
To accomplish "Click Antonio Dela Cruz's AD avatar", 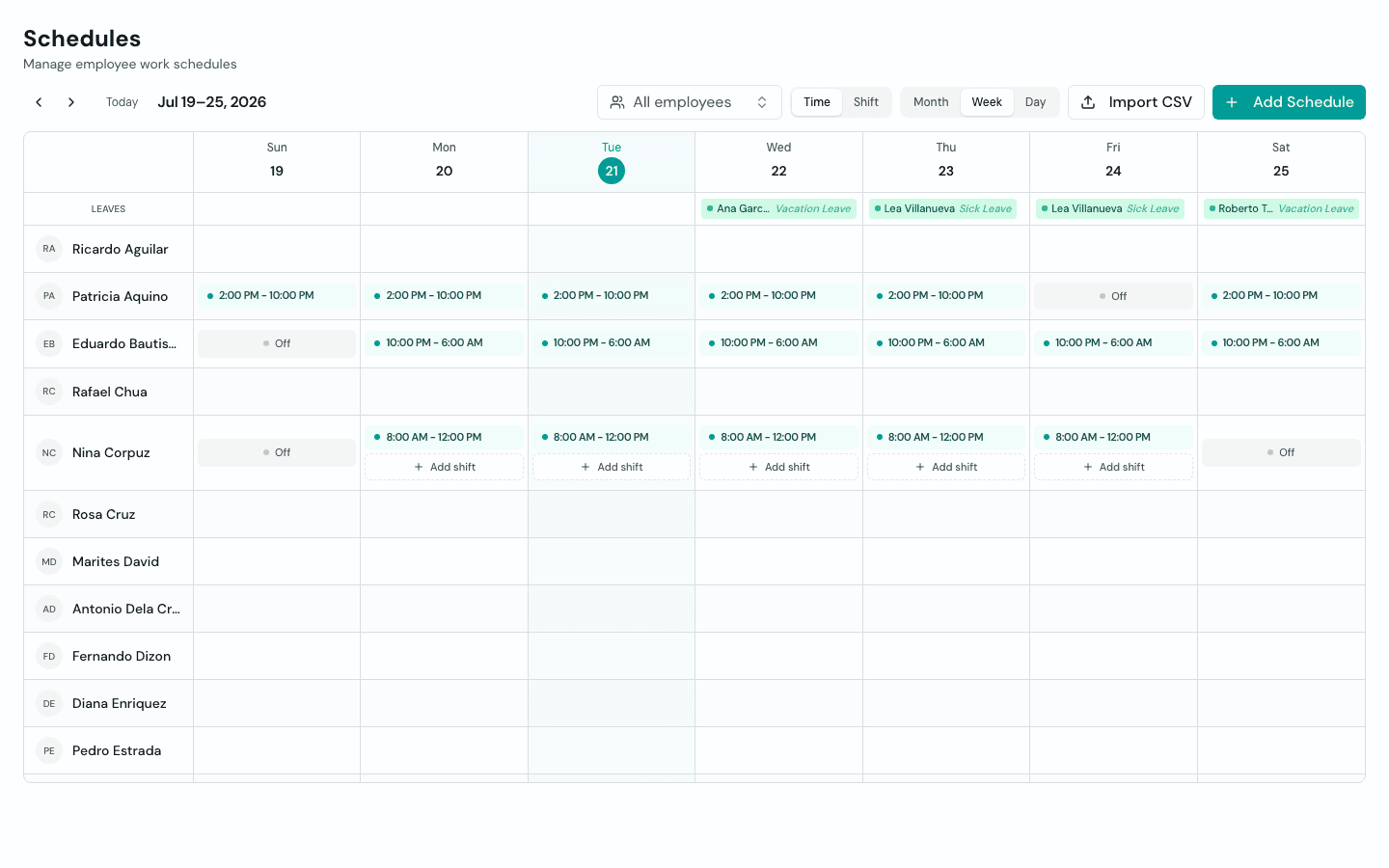I will 49,609.
